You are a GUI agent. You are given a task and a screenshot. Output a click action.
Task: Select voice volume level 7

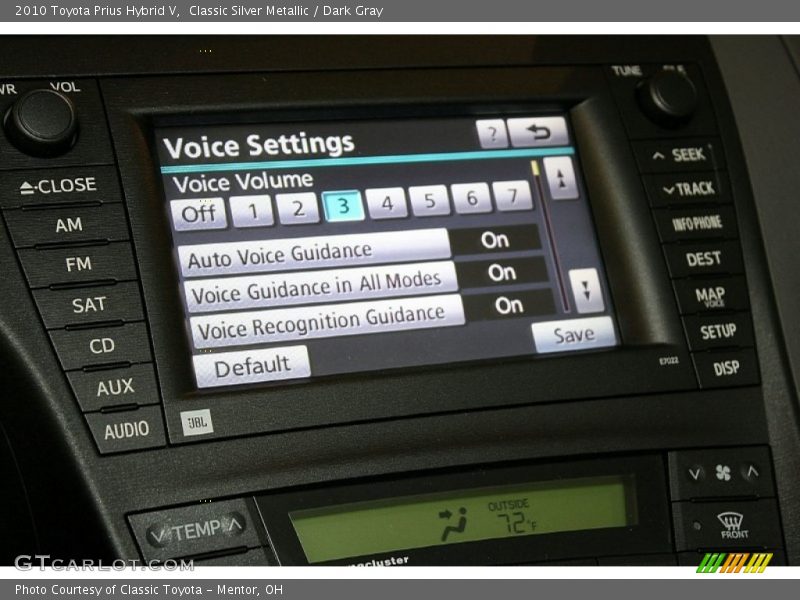coord(512,195)
